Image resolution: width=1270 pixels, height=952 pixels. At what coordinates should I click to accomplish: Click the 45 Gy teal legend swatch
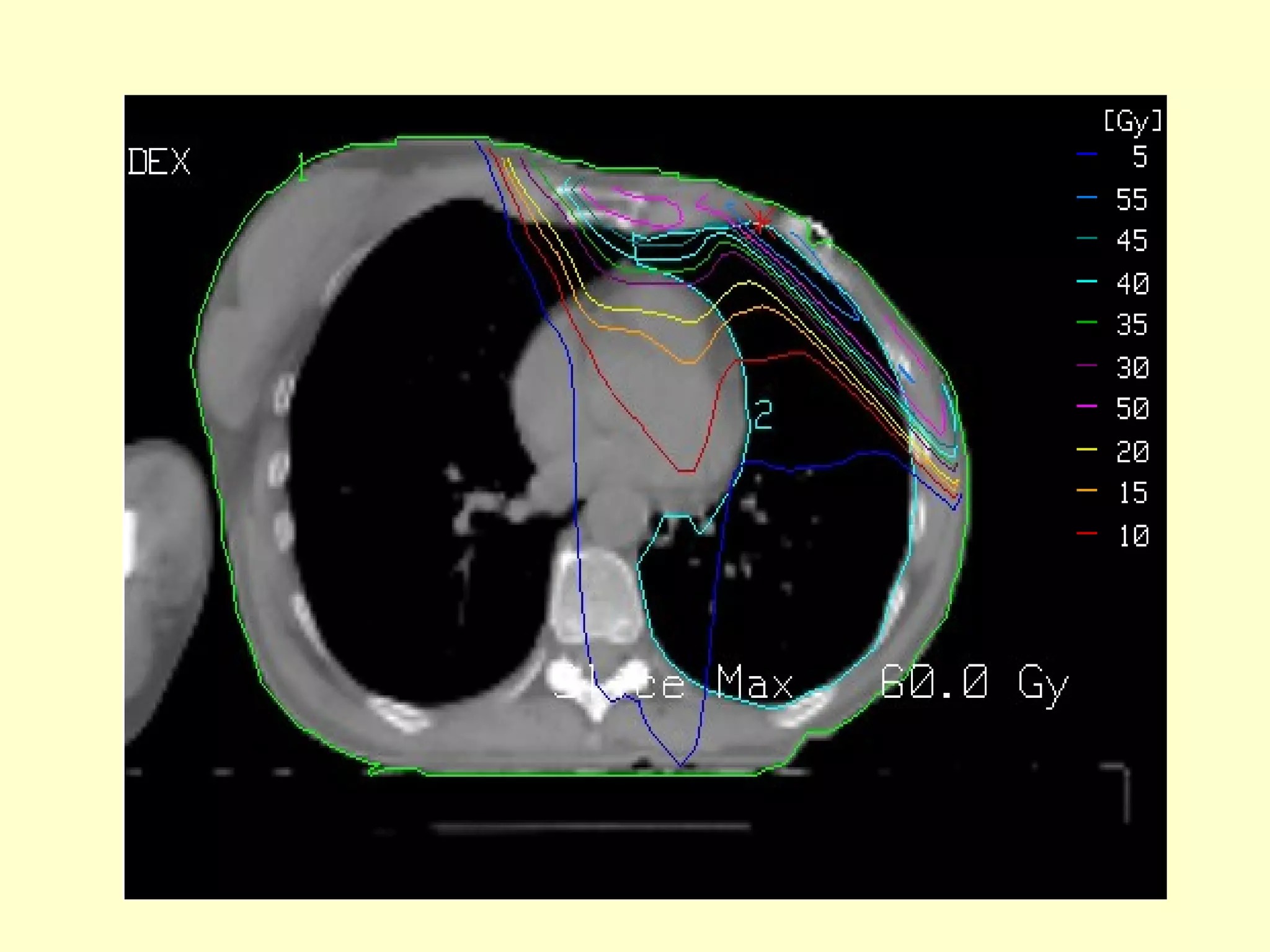[1087, 239]
